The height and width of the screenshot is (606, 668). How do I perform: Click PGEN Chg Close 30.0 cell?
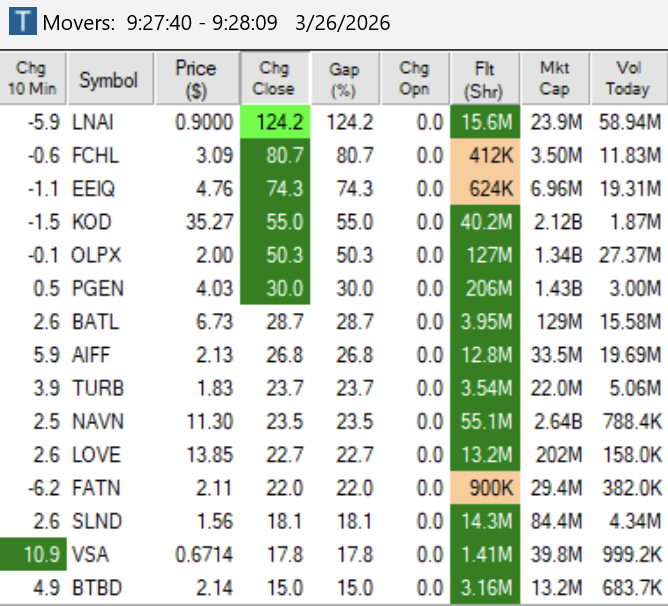275,289
